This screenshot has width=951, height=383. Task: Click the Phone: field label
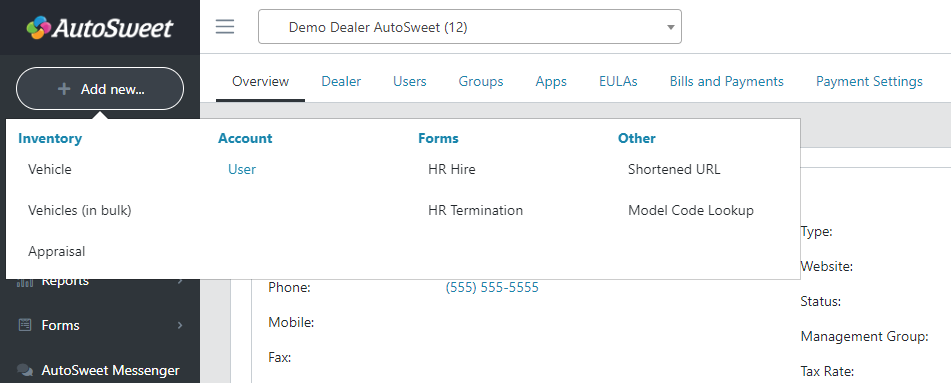coord(290,288)
